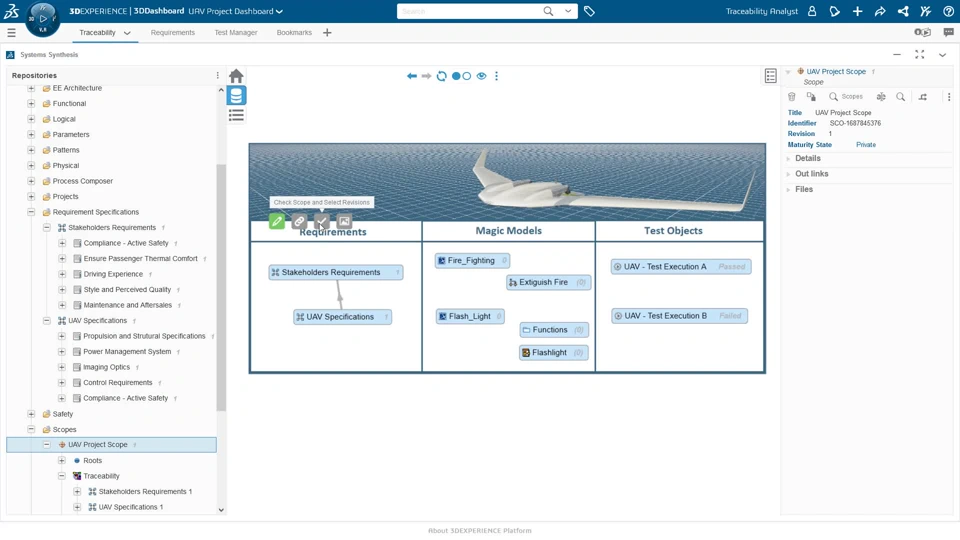Viewport: 960px width, 540px height.
Task: Expand the Logical folder
Action: [31, 119]
